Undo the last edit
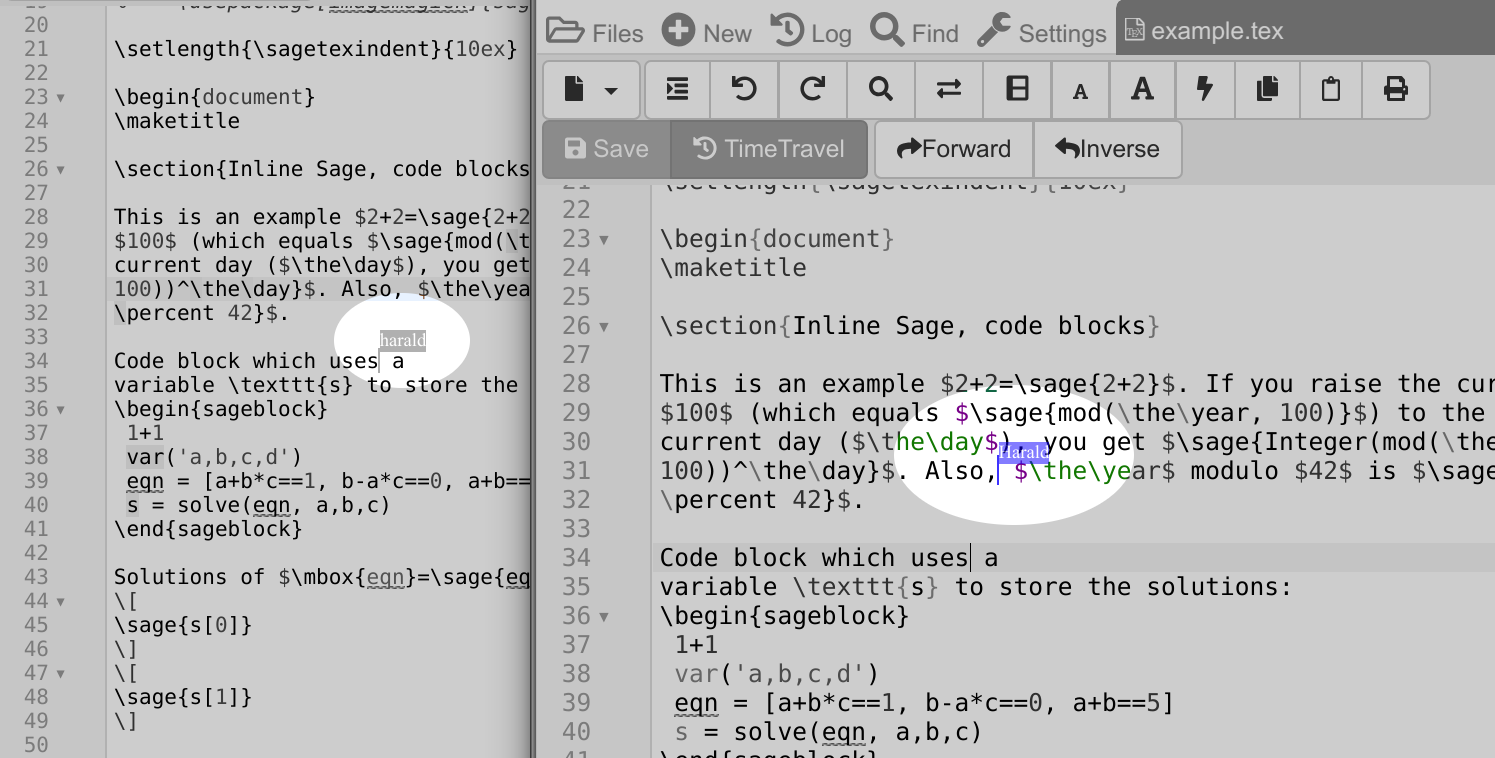This screenshot has width=1495, height=758. [x=744, y=90]
